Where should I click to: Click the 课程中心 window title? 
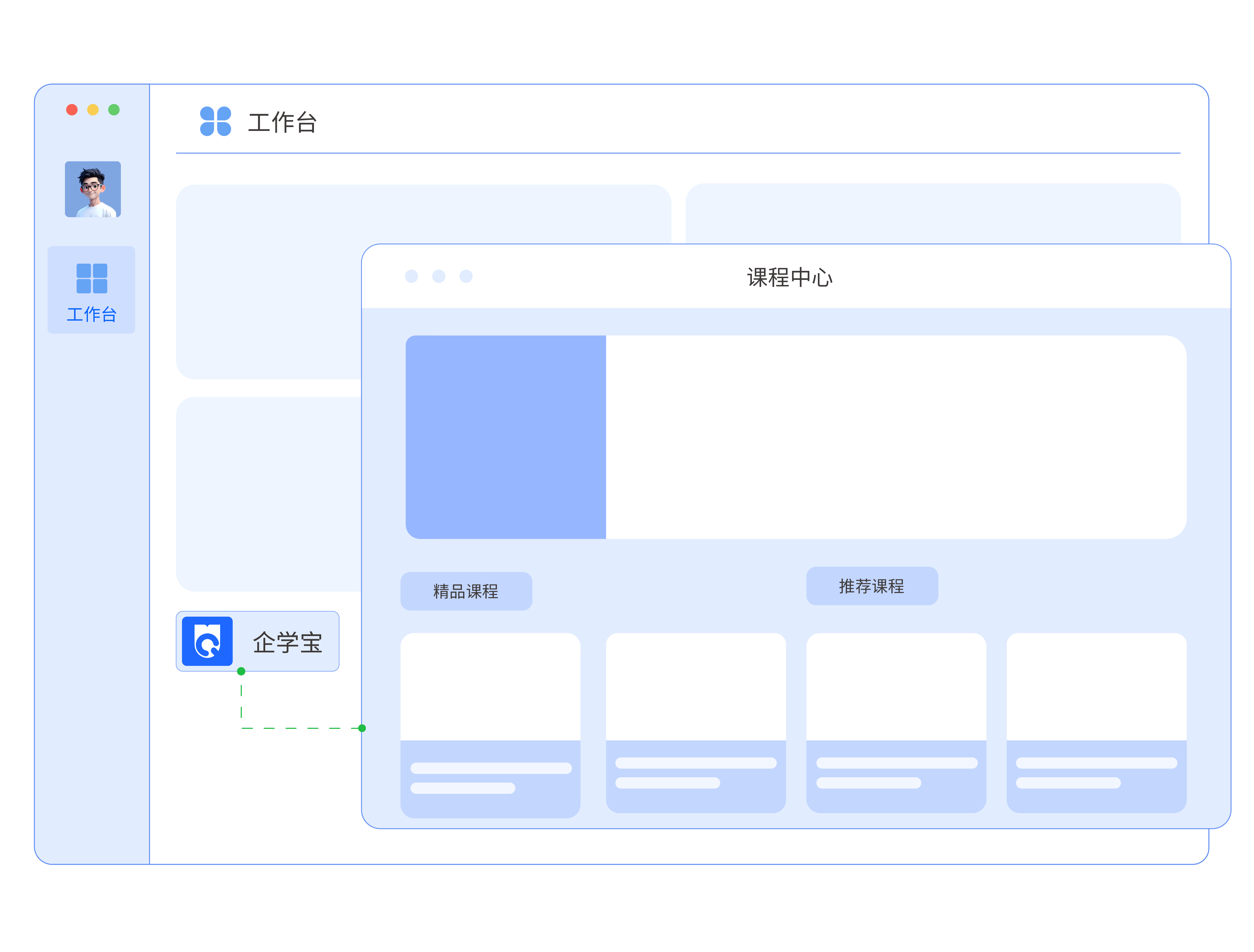(x=789, y=278)
